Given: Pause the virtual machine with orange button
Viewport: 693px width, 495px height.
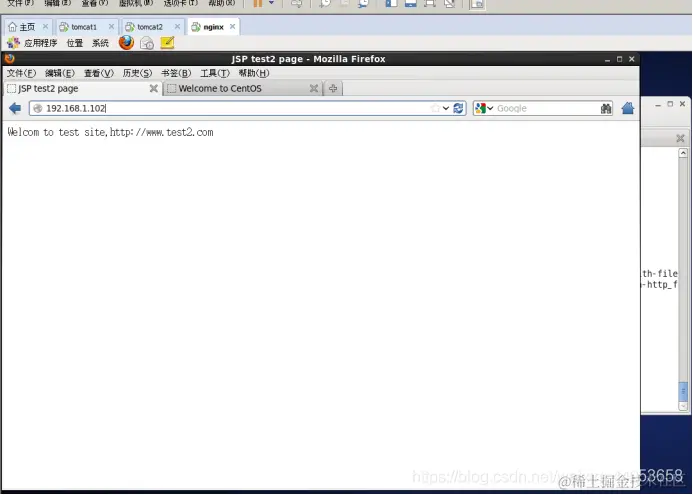Looking at the screenshot, I should [x=258, y=4].
